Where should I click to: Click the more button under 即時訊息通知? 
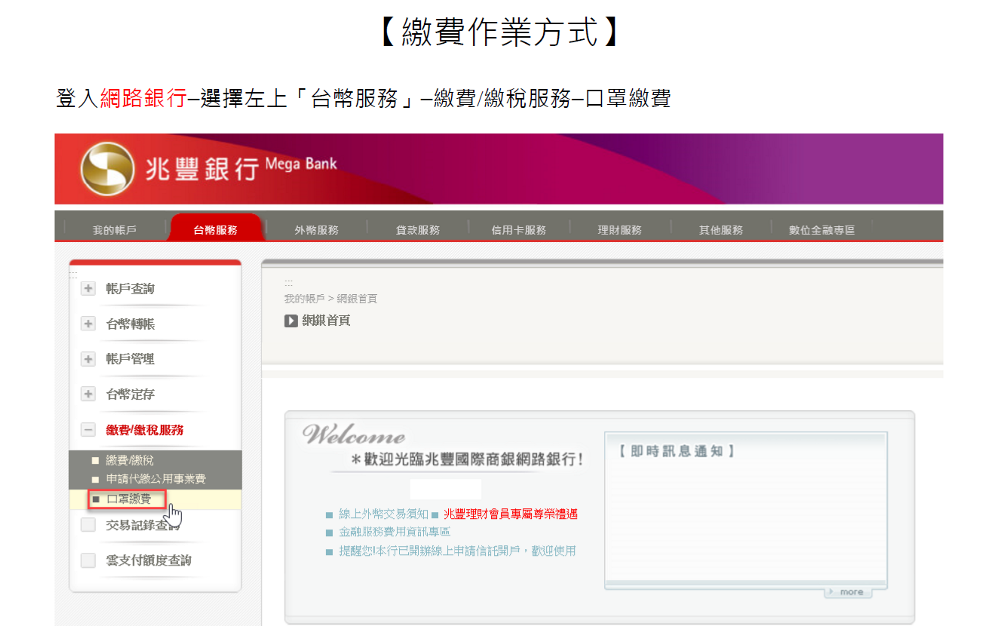click(x=848, y=592)
